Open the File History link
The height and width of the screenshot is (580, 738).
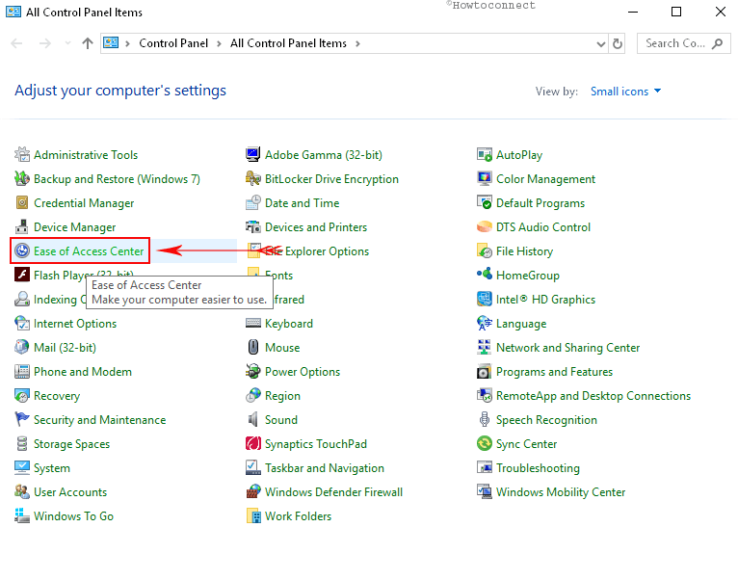(x=524, y=251)
